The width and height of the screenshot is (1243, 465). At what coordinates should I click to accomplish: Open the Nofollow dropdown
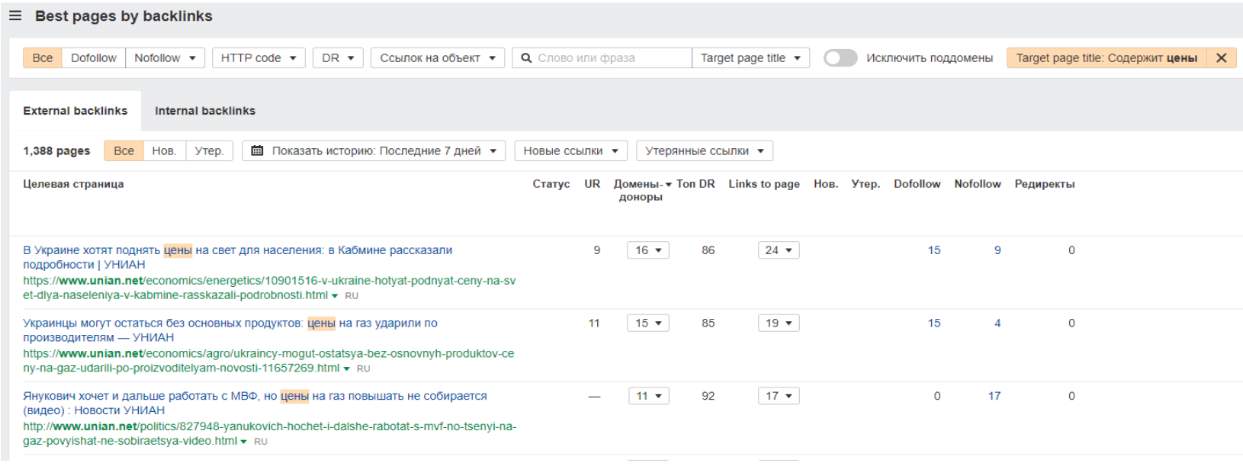click(x=165, y=58)
